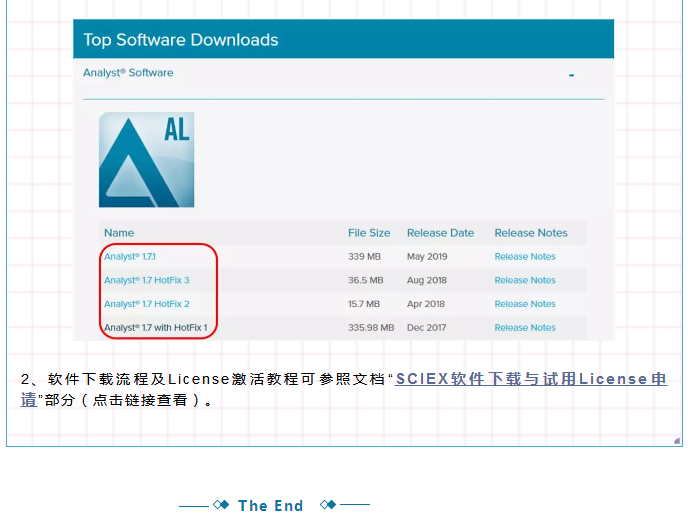Download Analyst 1.7 HotFix 3
Image resolution: width=688 pixels, height=517 pixels.
(147, 280)
